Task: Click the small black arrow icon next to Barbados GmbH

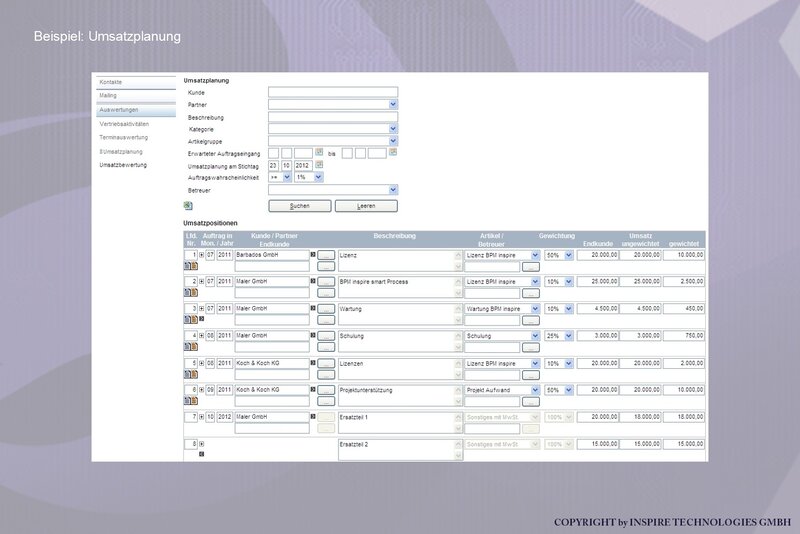Action: click(x=313, y=254)
